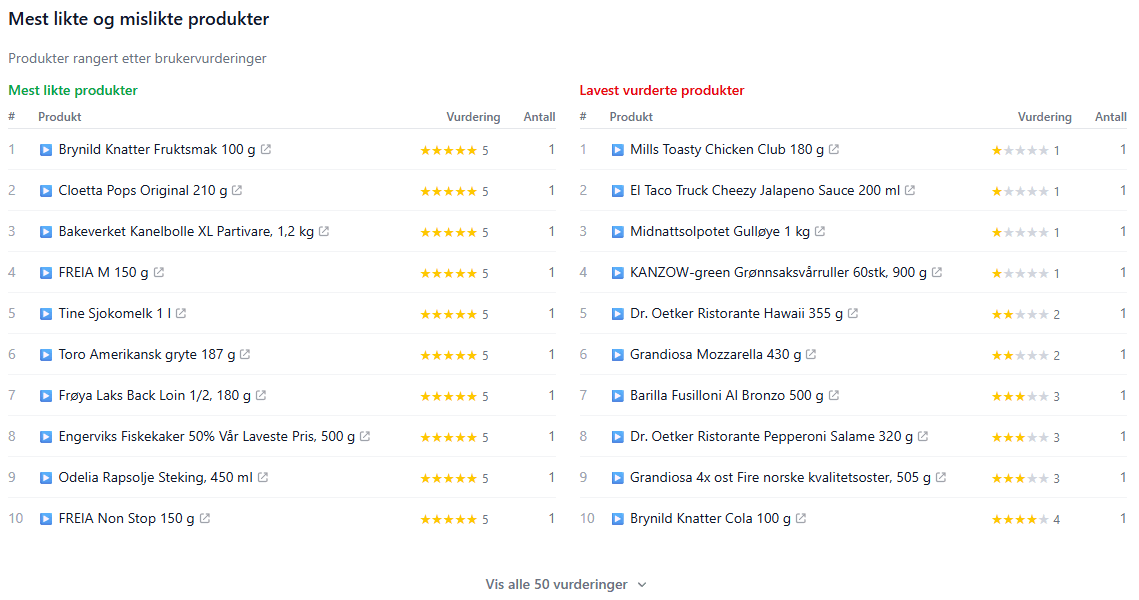1139x600 pixels.
Task: Click play icon next to Tine Sjokomelk
Action: click(x=46, y=314)
